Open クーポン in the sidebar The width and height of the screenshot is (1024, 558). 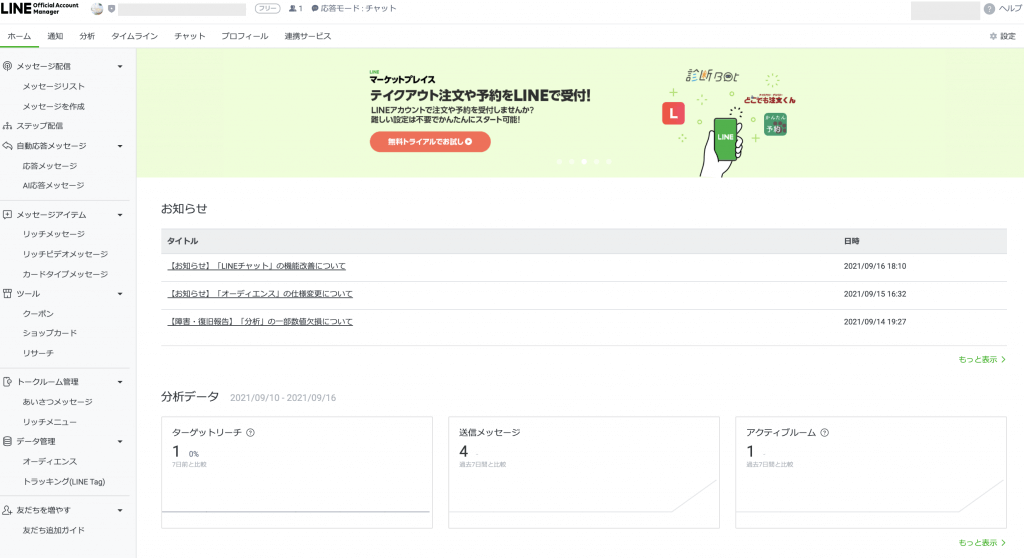click(x=38, y=314)
